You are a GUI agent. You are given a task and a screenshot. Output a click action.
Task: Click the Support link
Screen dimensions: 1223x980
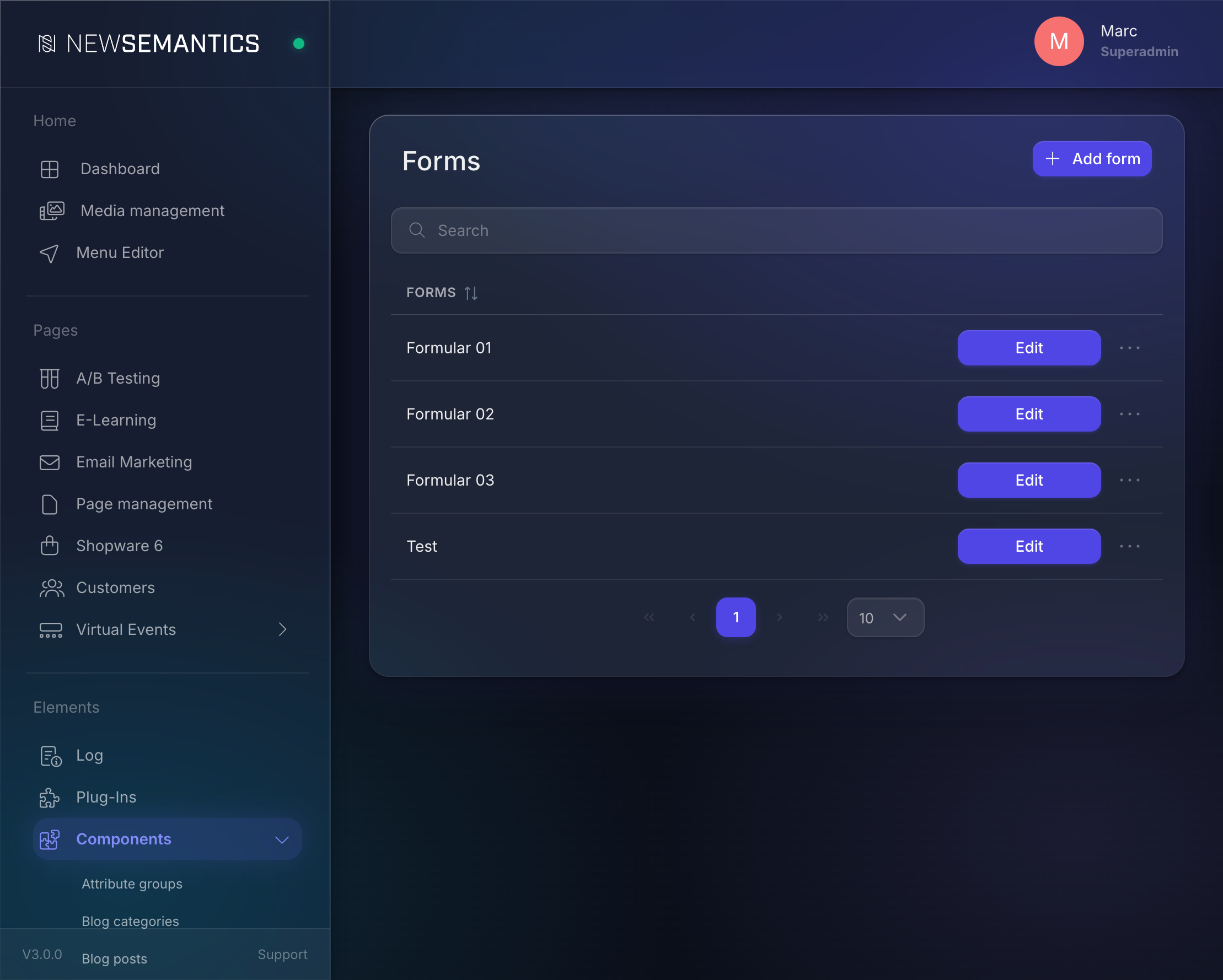pyautogui.click(x=282, y=955)
